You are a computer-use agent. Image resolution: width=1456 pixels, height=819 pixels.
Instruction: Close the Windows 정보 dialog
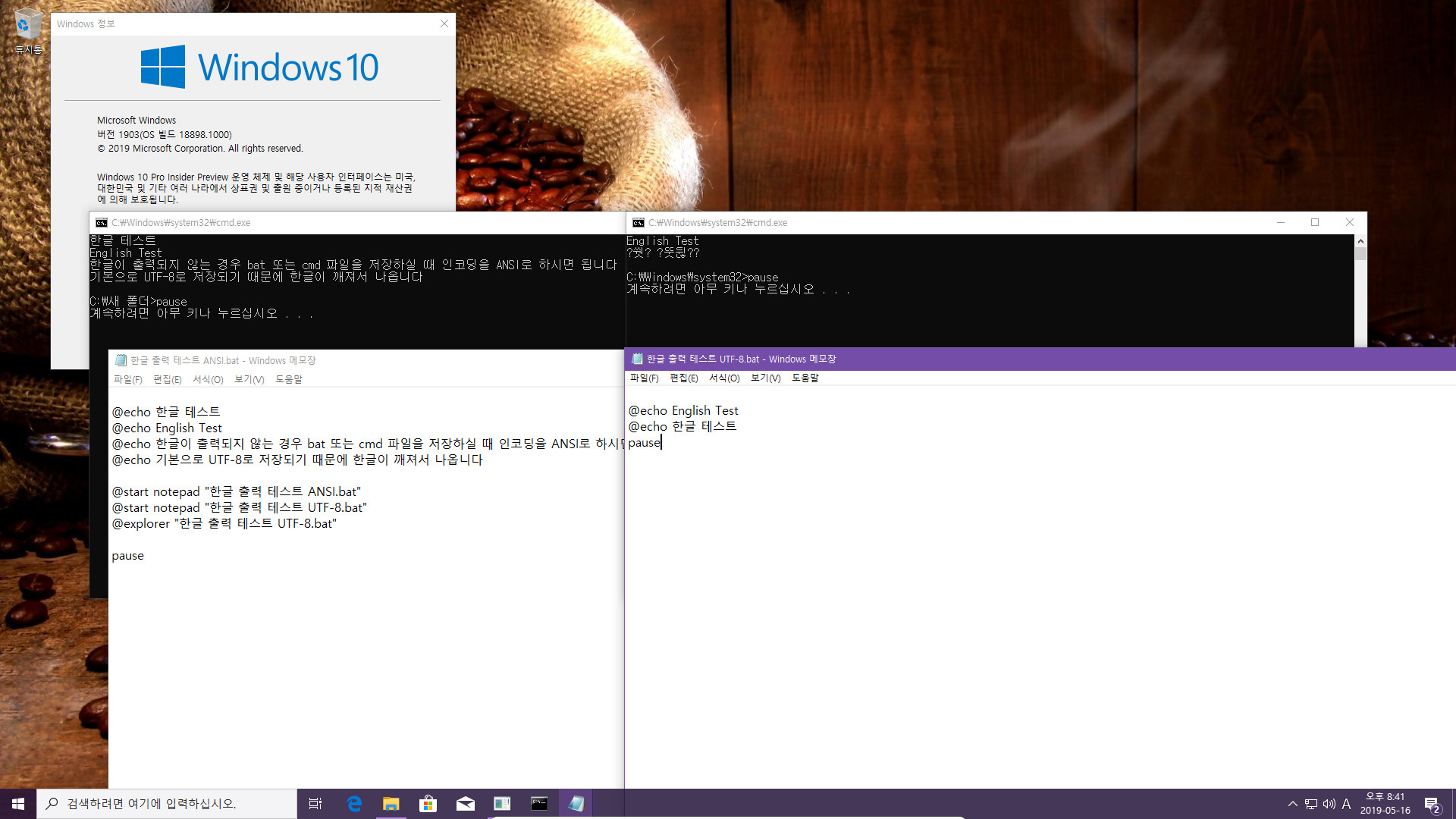coord(444,24)
